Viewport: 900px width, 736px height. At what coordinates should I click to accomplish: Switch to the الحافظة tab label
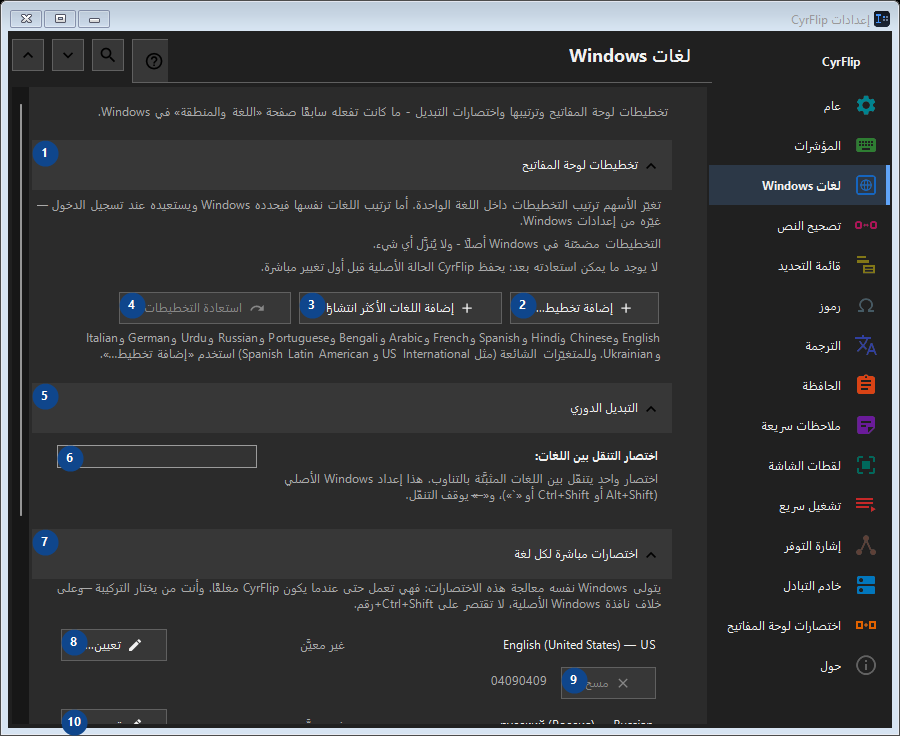[x=821, y=385]
